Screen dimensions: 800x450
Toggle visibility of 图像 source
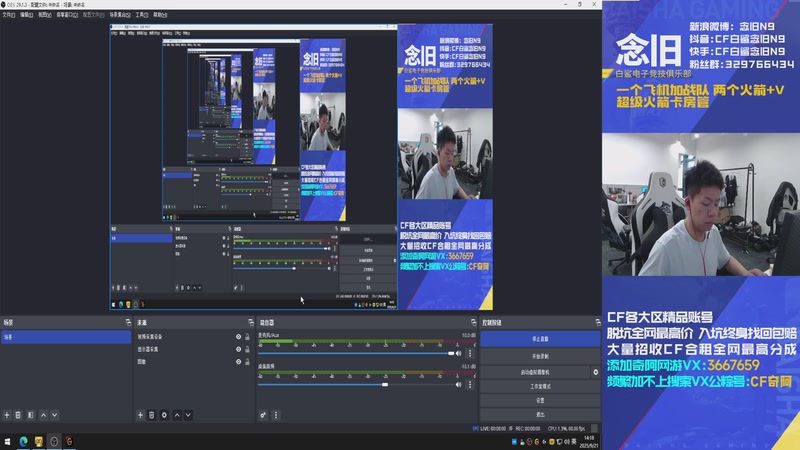[238, 362]
